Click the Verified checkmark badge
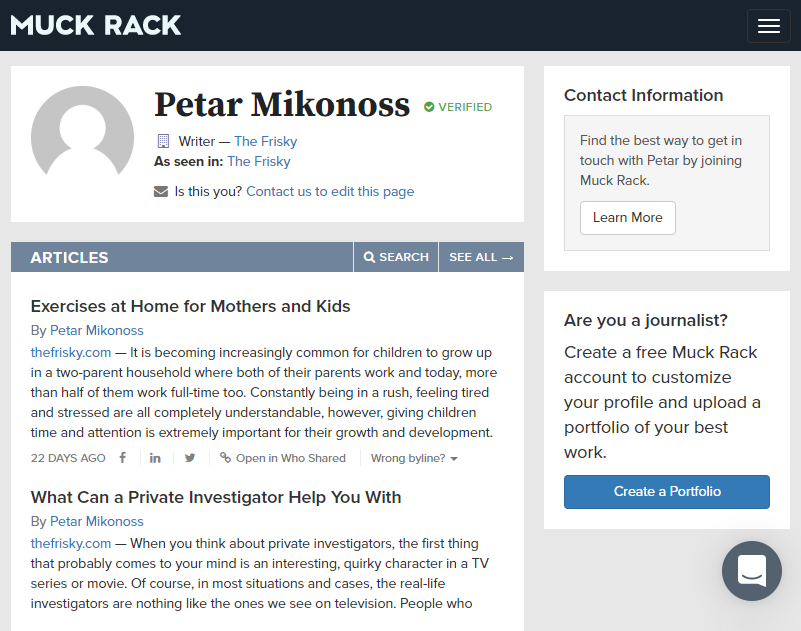The width and height of the screenshot is (801, 631). pyautogui.click(x=429, y=107)
